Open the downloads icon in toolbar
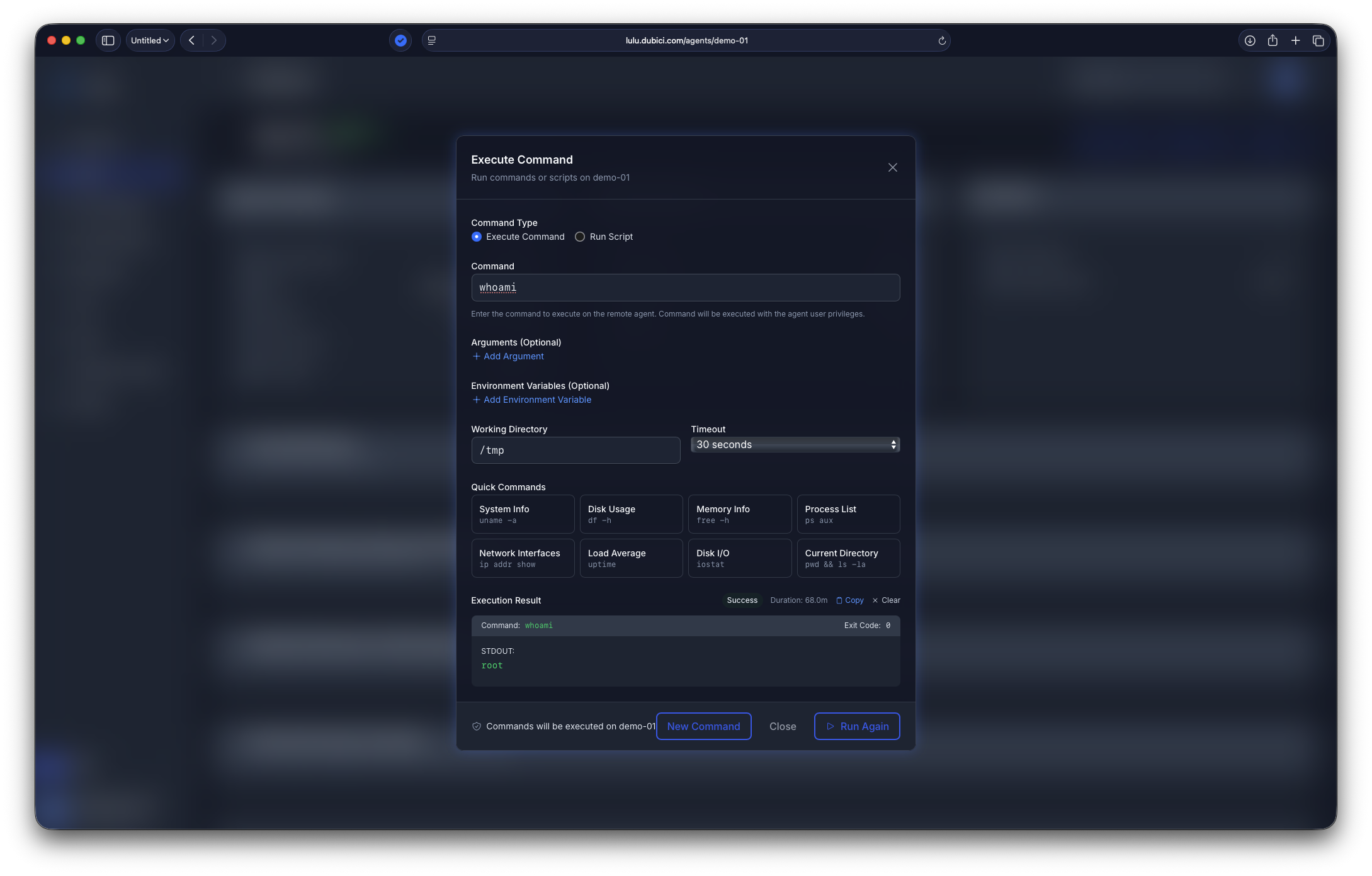This screenshot has height=876, width=1372. pyautogui.click(x=1250, y=40)
